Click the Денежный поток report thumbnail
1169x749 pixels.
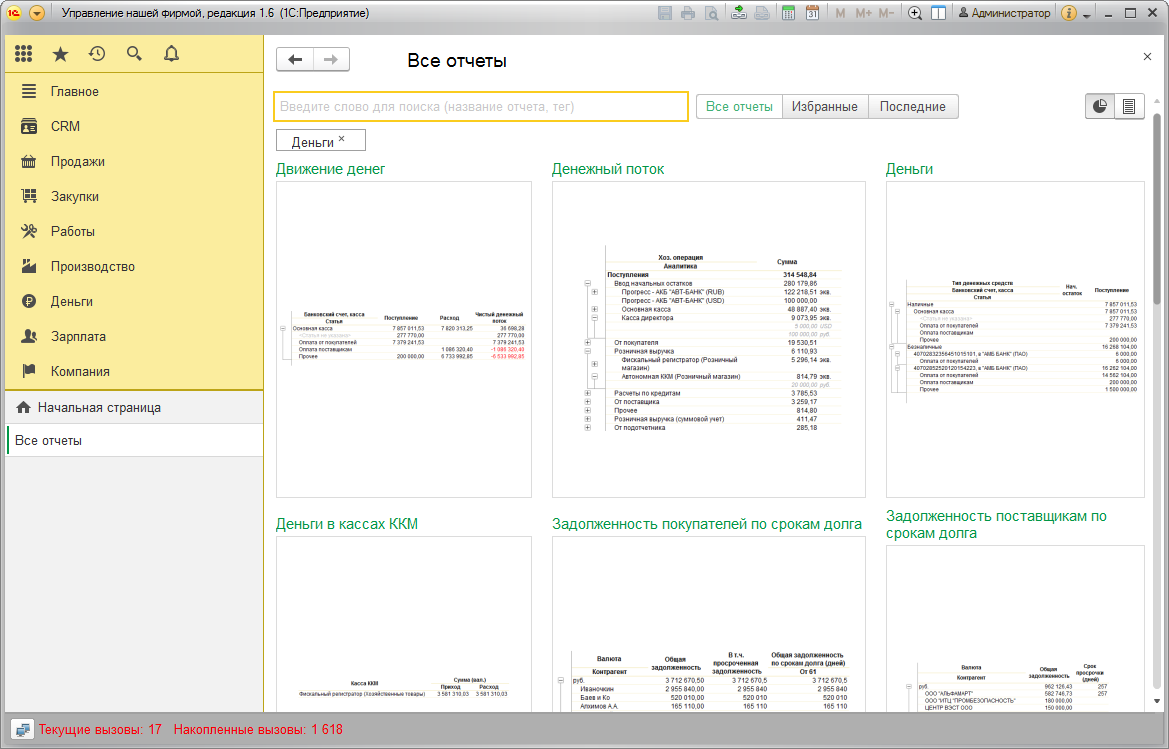[x=708, y=340]
